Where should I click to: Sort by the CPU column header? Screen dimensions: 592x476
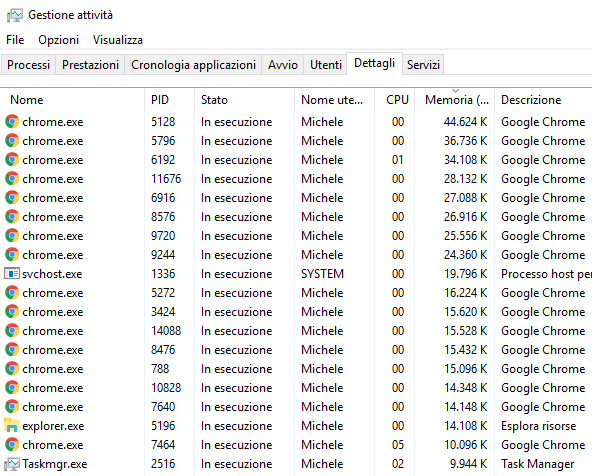tap(395, 100)
